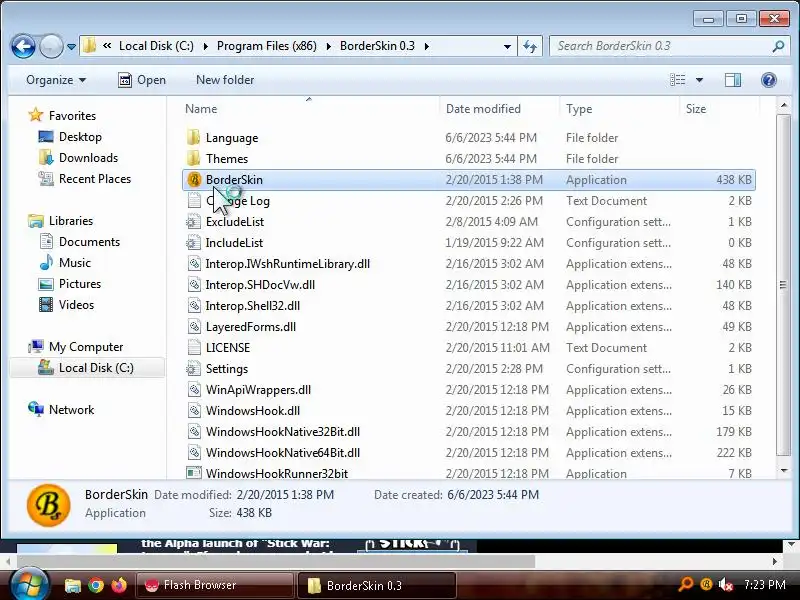The image size is (800, 600).
Task: Expand arrow after Local Disk (C:) breadcrumb
Action: coord(206,46)
